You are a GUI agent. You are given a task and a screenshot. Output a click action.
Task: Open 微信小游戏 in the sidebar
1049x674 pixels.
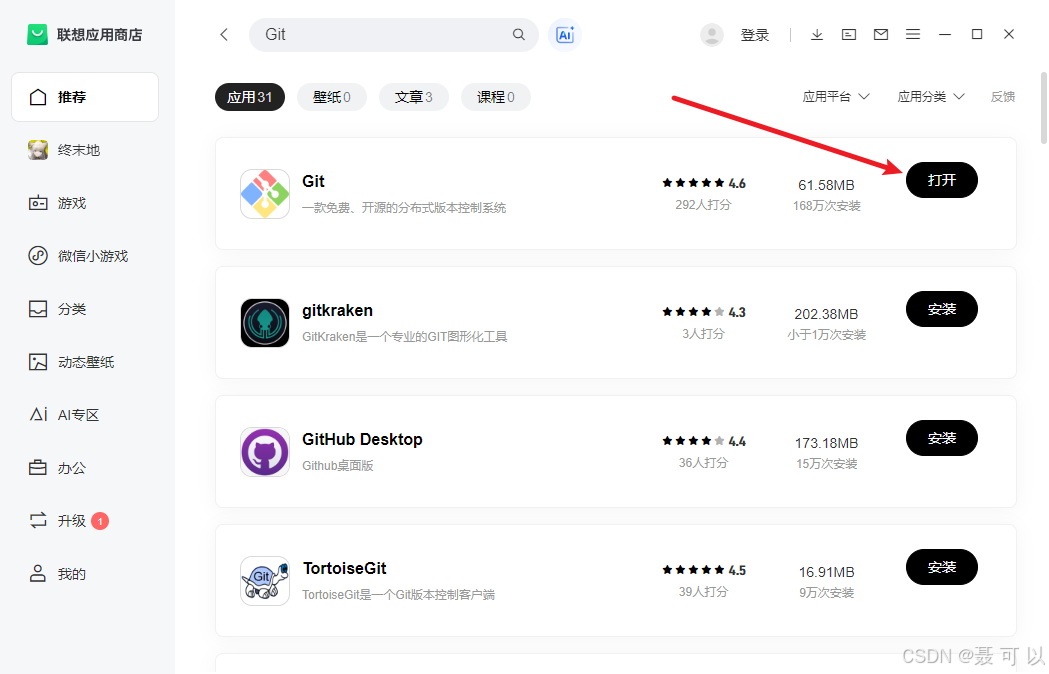point(85,256)
